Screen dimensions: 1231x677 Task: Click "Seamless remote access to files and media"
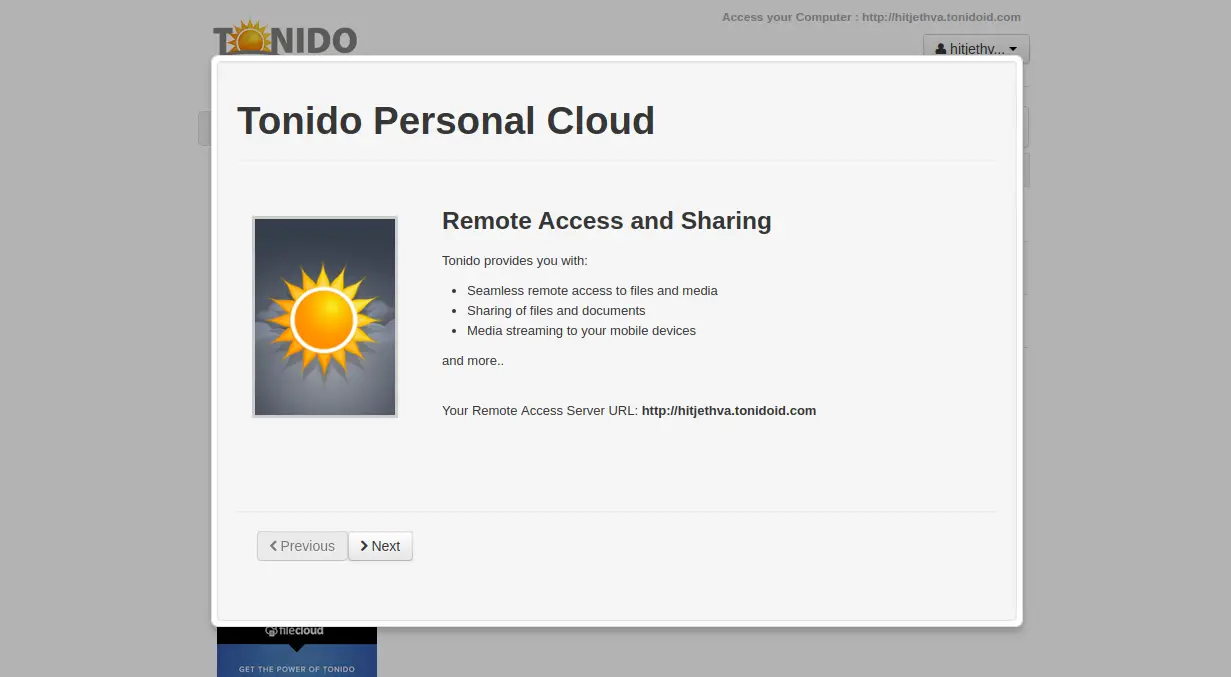pos(592,291)
